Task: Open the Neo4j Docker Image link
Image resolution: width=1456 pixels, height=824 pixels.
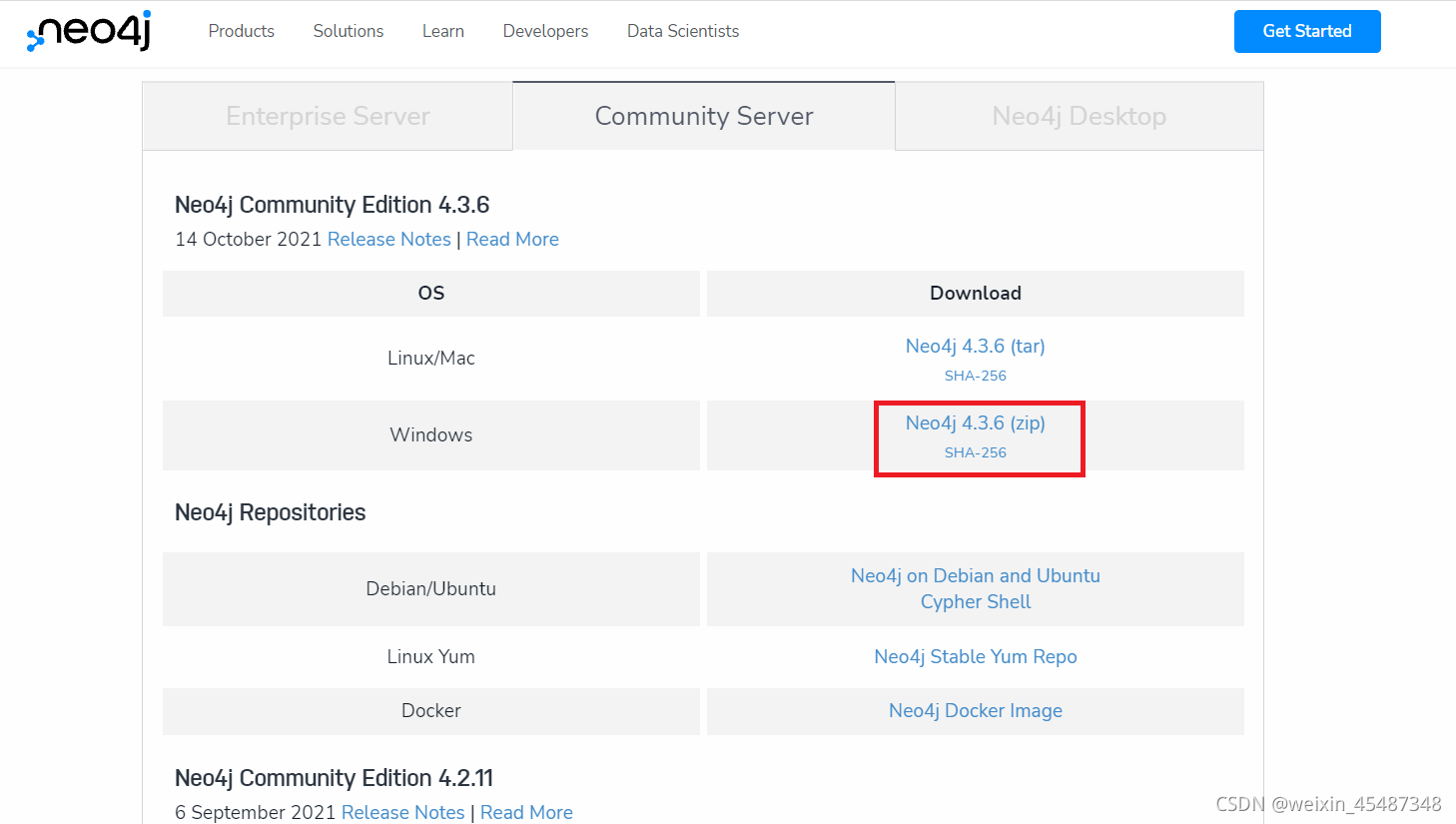Action: click(976, 710)
